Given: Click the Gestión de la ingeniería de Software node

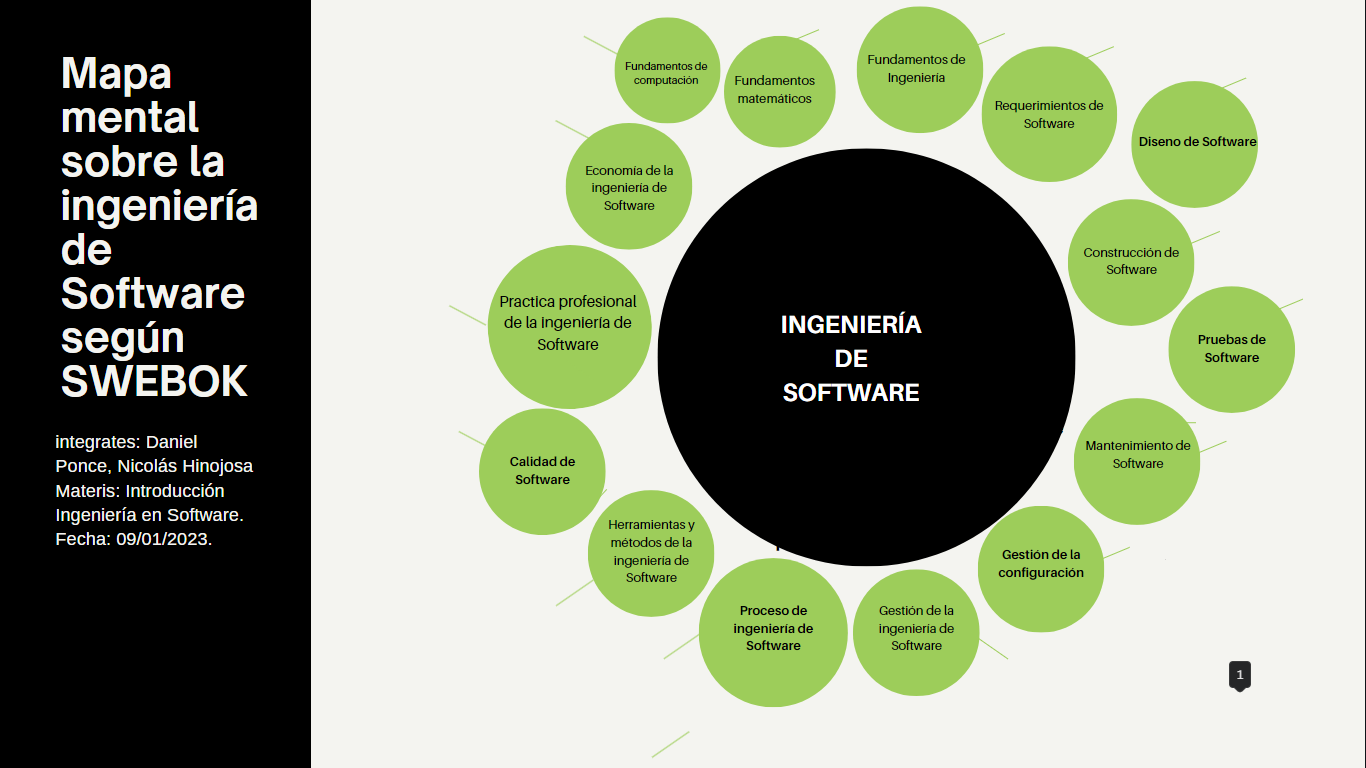Looking at the screenshot, I should pyautogui.click(x=916, y=630).
